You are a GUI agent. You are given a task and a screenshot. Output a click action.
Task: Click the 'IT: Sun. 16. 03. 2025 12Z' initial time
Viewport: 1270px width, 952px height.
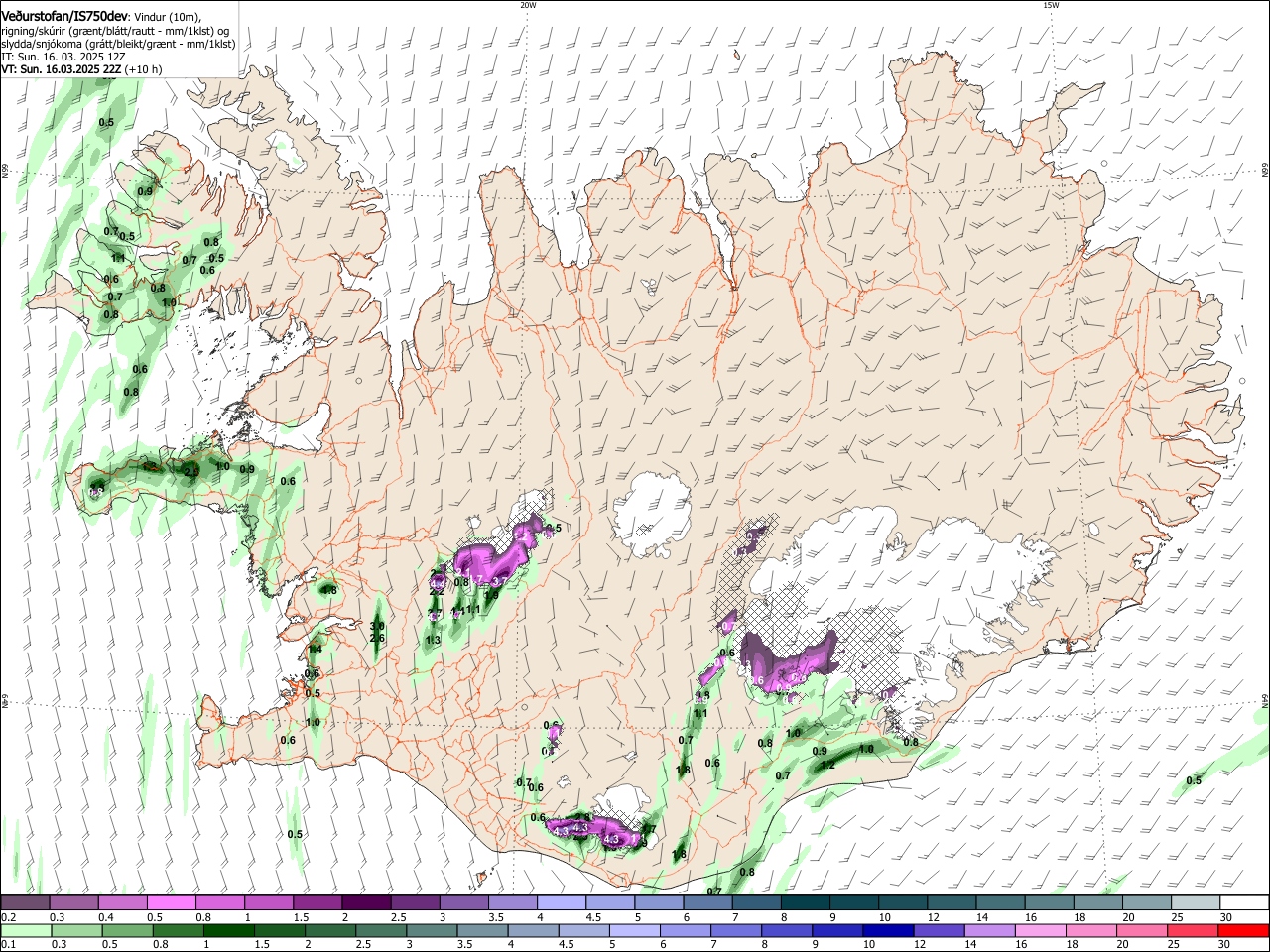coord(63,57)
